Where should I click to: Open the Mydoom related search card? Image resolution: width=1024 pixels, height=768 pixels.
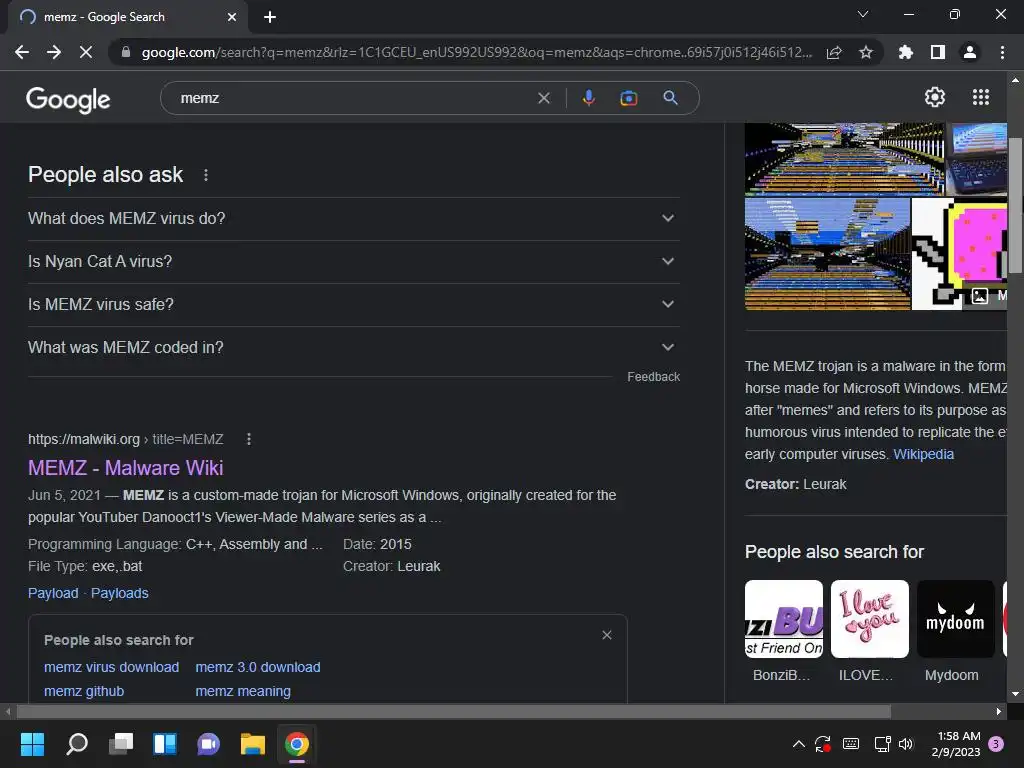point(955,632)
